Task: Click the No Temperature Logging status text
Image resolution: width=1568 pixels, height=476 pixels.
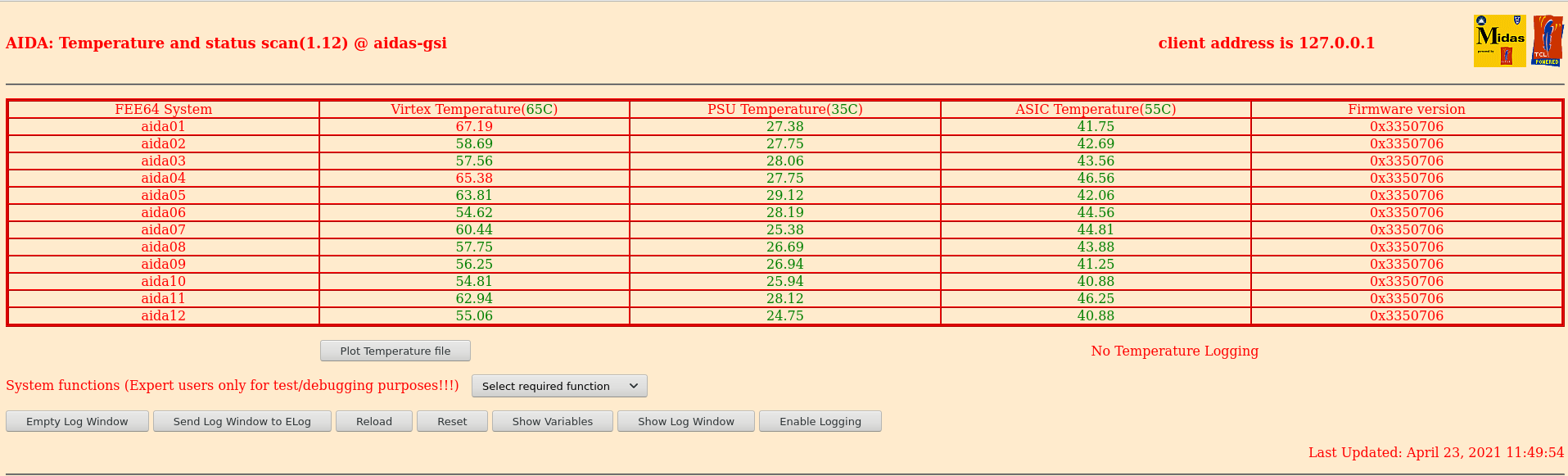Action: pos(1175,351)
